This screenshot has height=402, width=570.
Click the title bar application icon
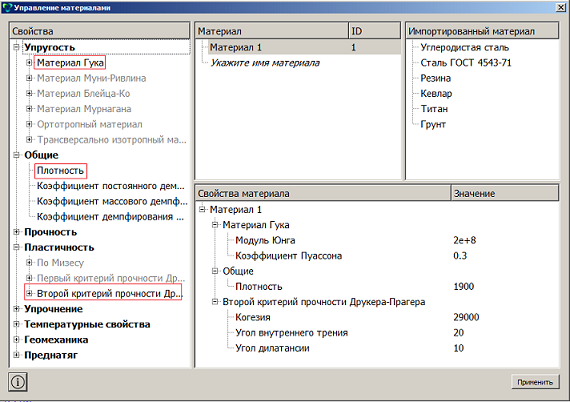tap(7, 7)
